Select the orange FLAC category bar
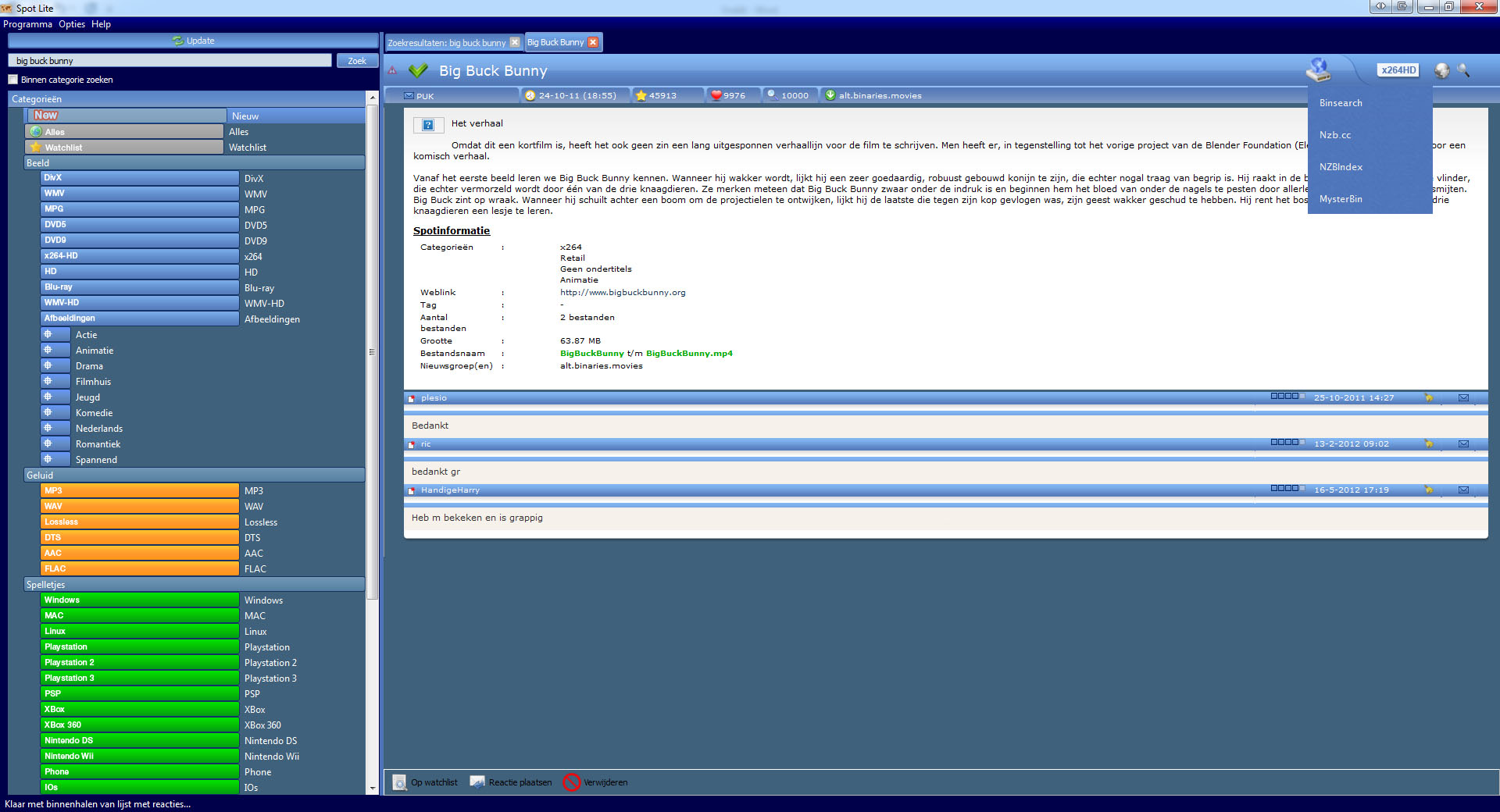This screenshot has width=1500, height=812. tap(140, 568)
